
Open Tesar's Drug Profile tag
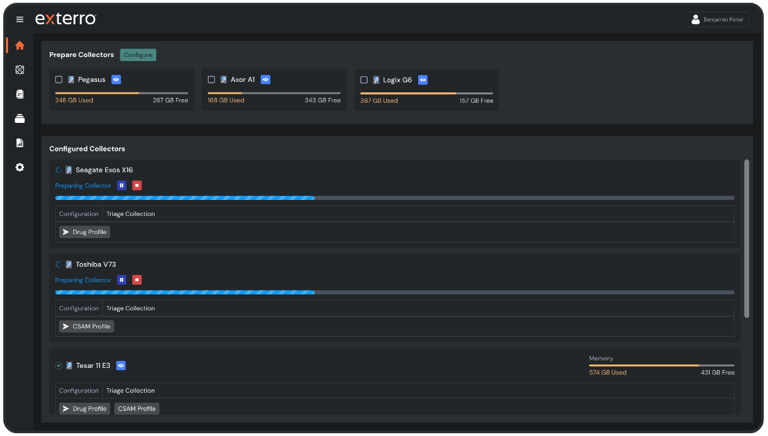pyautogui.click(x=84, y=409)
